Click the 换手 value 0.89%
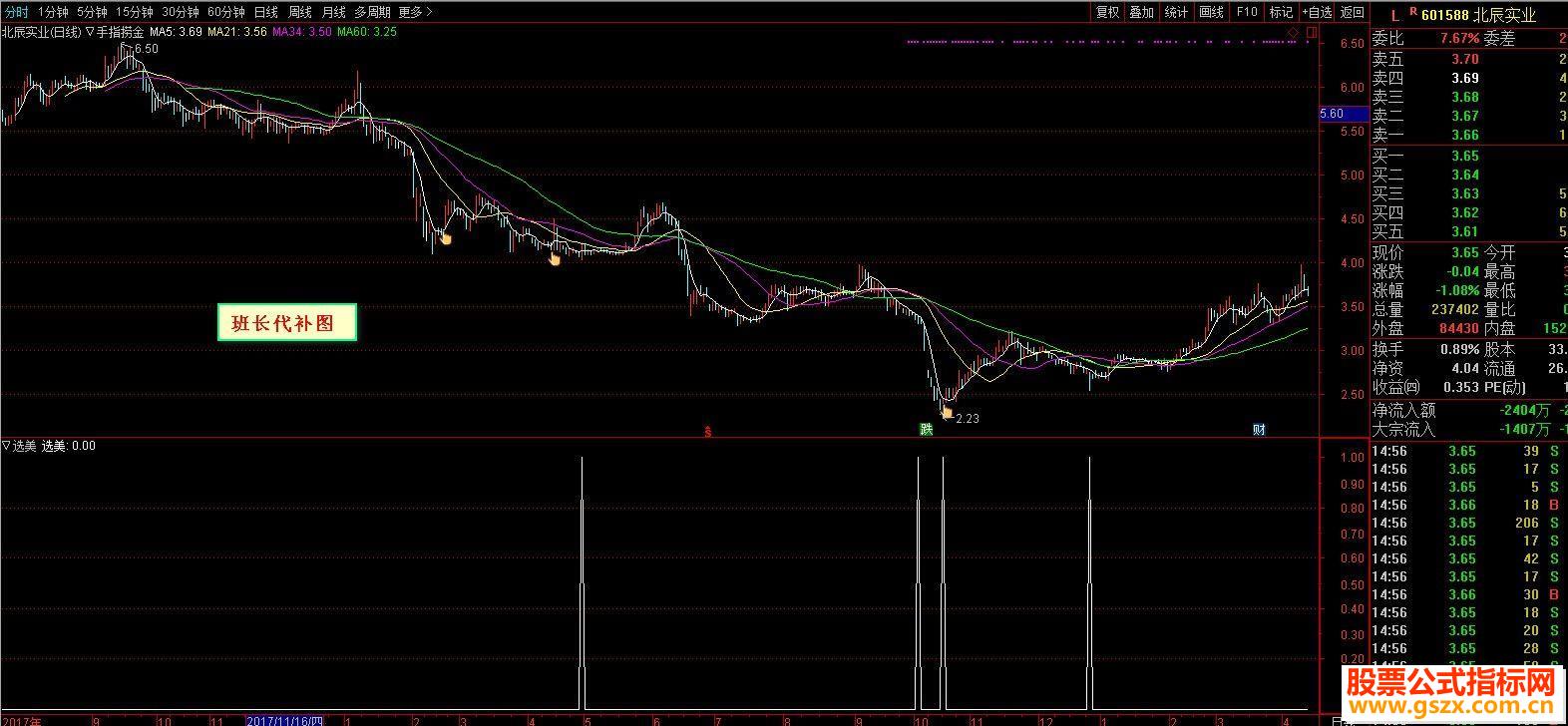 coord(1459,349)
